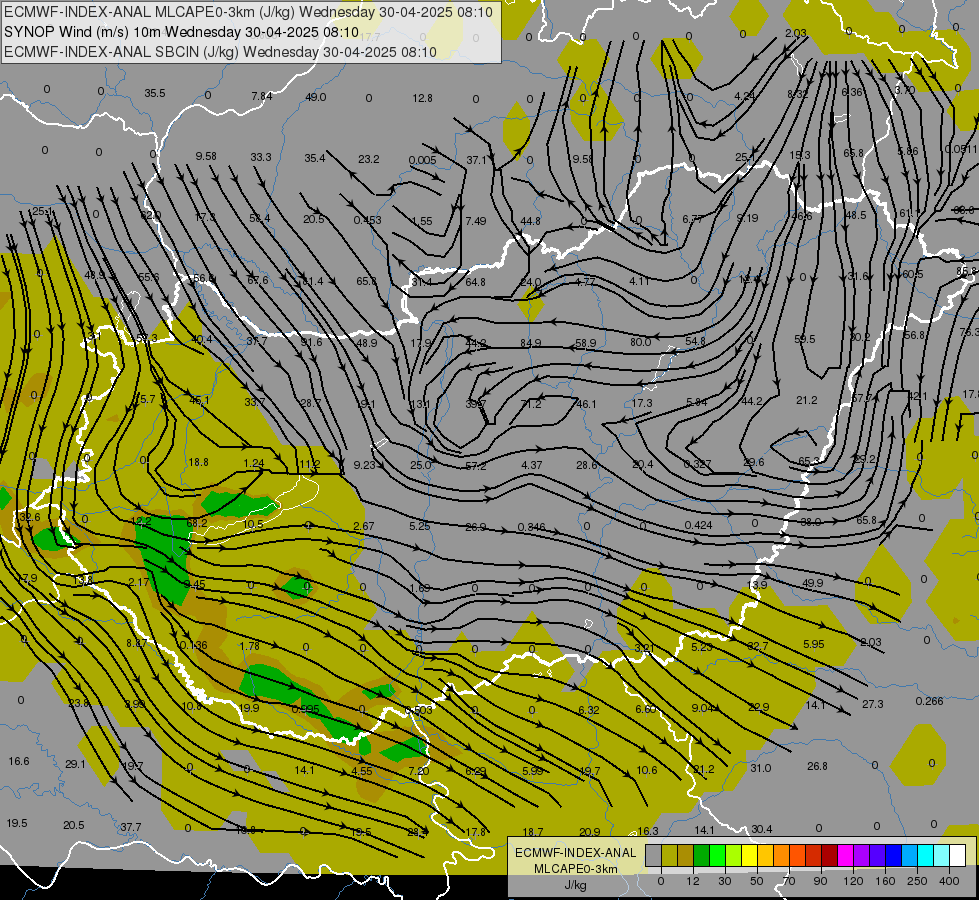Click the 7.84 value near the top
Screen dimensions: 979x900
pyautogui.click(x=262, y=96)
